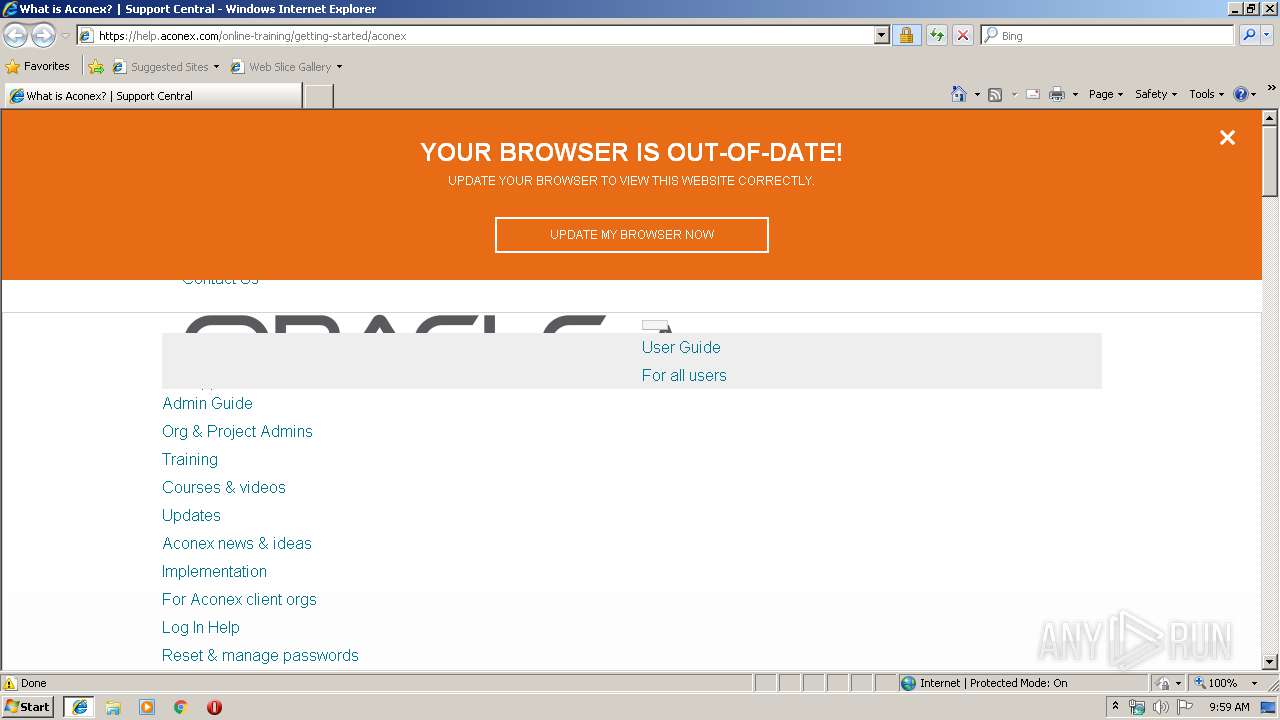Open the User Guide link
Viewport: 1280px width, 720px height.
tap(681, 347)
